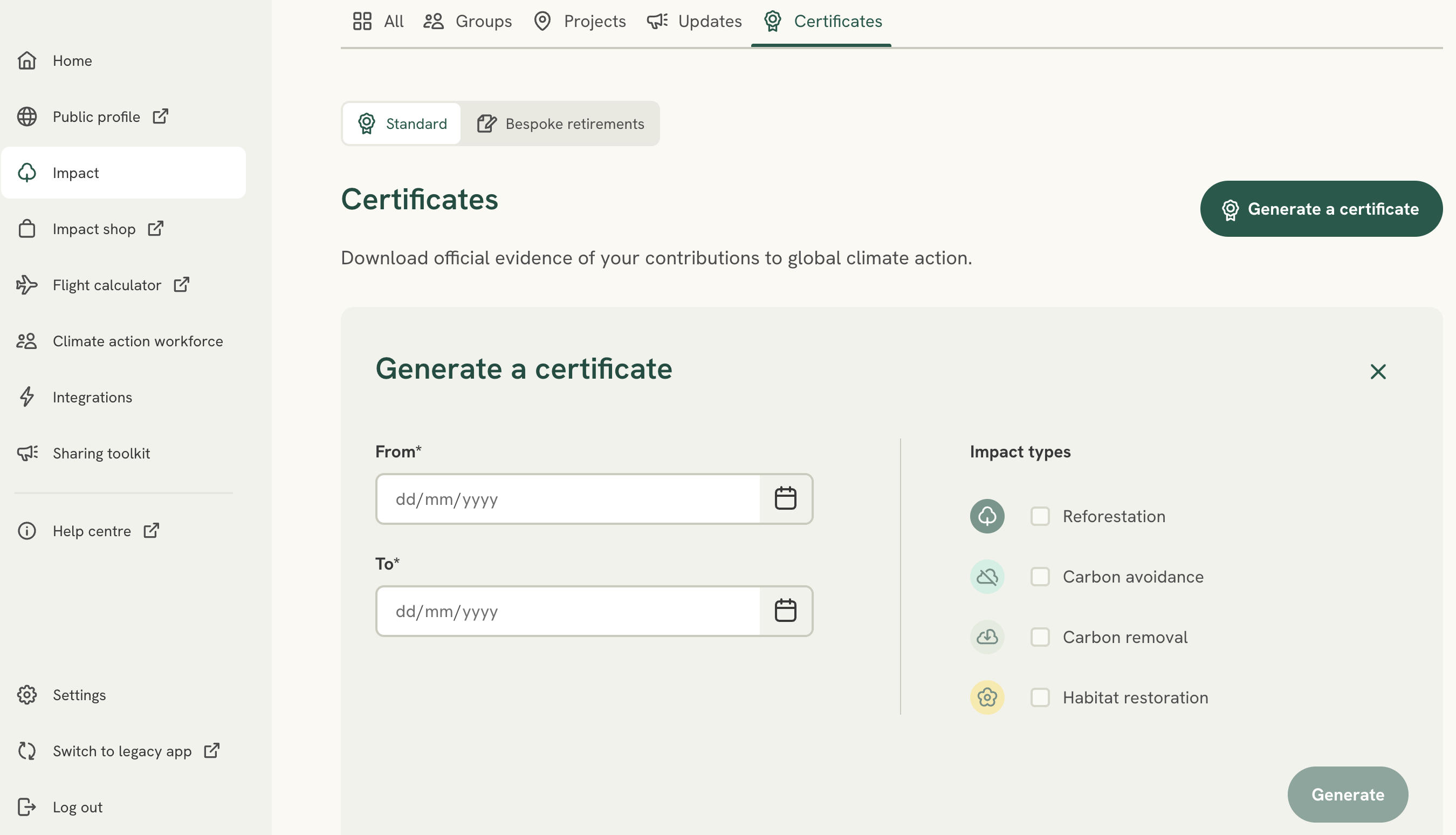1456x835 pixels.
Task: Check the Habitat restoration checkbox
Action: point(1040,697)
